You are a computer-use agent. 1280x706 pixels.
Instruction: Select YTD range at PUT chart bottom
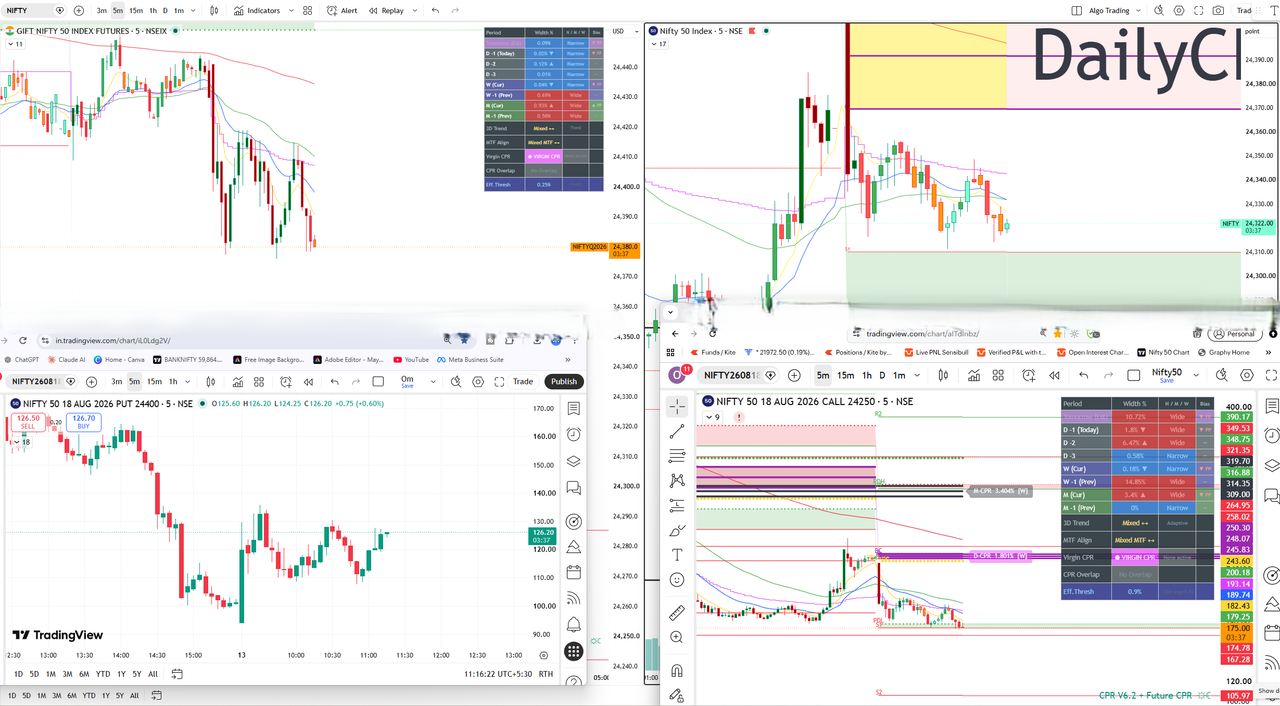(x=103, y=674)
